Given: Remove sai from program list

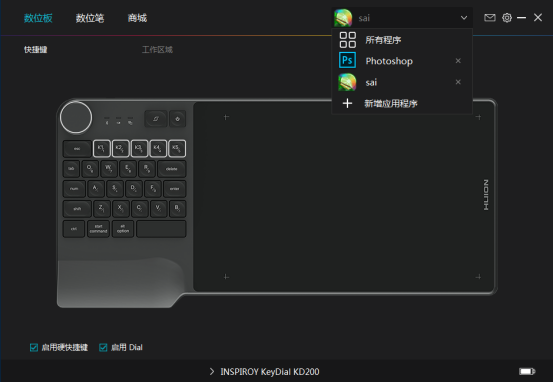Looking at the screenshot, I should 458,82.
